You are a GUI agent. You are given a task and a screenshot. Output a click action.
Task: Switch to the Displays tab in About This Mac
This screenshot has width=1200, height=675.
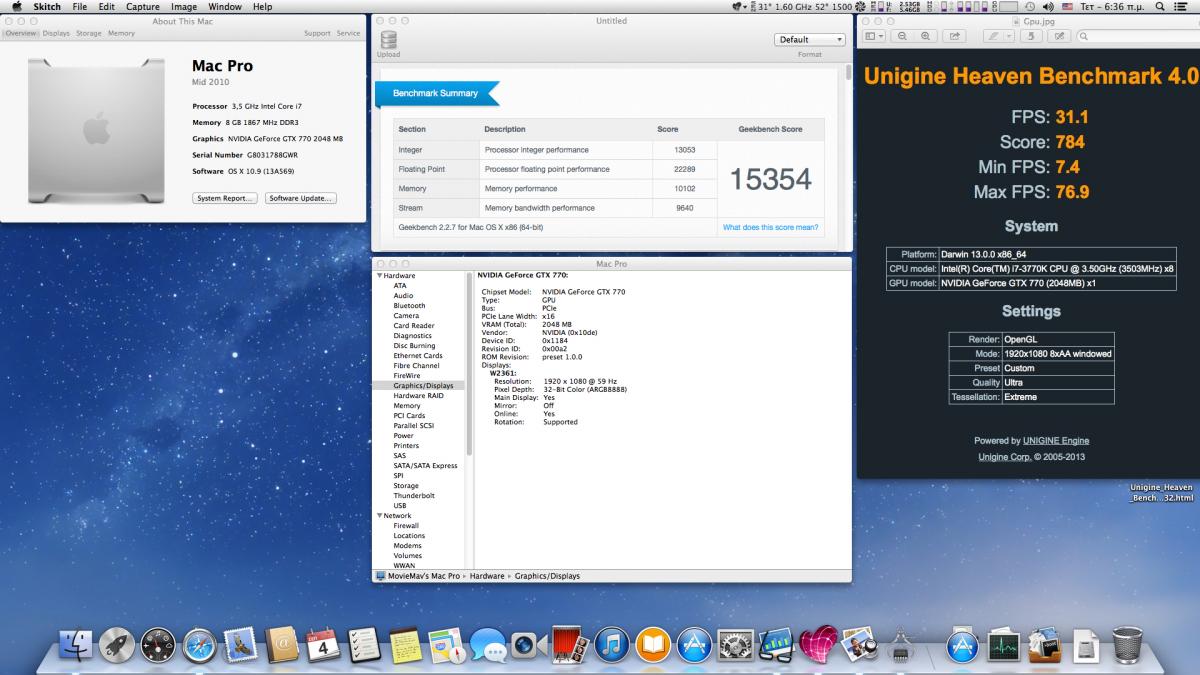tap(56, 33)
